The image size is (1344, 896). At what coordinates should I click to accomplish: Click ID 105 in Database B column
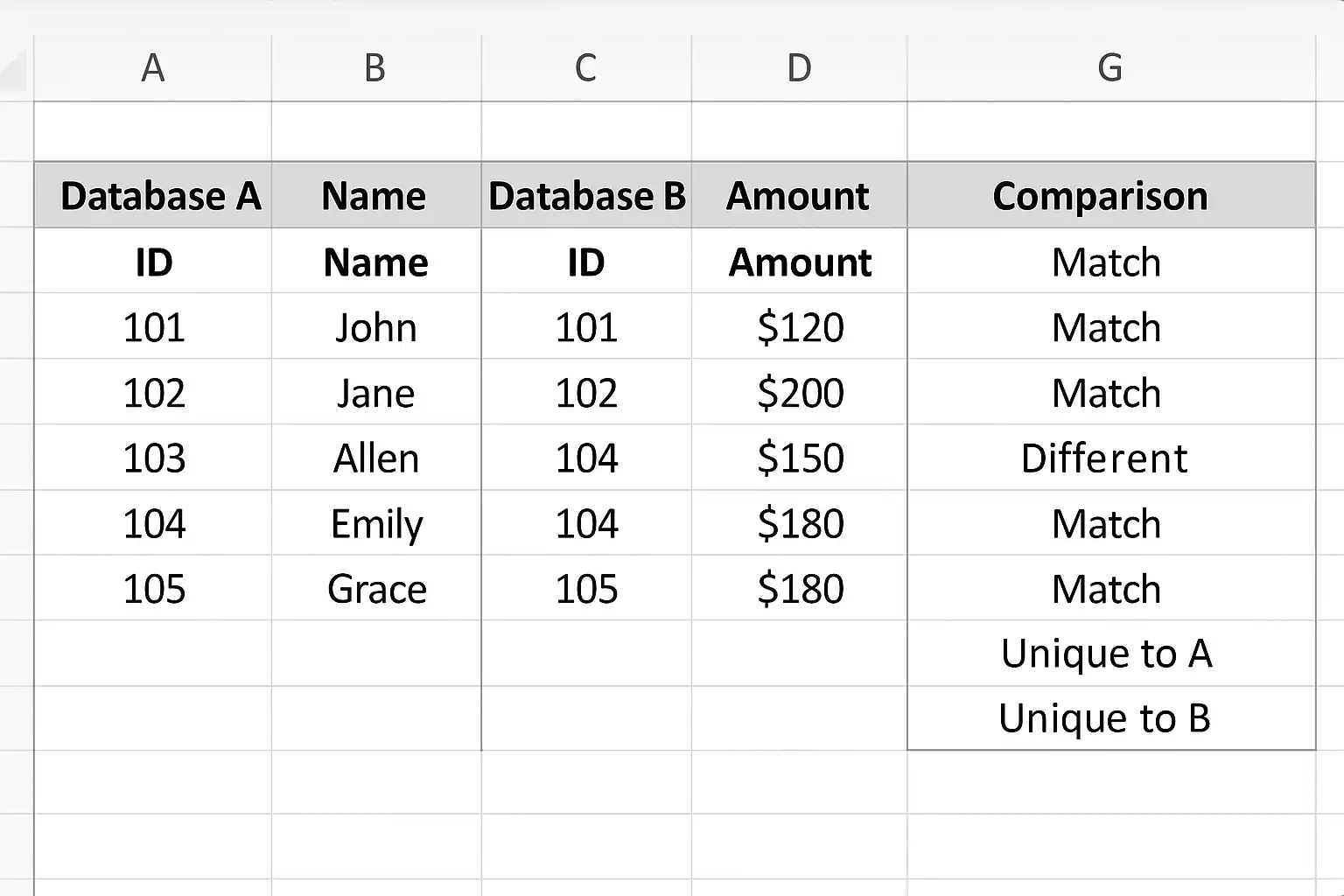pos(586,588)
